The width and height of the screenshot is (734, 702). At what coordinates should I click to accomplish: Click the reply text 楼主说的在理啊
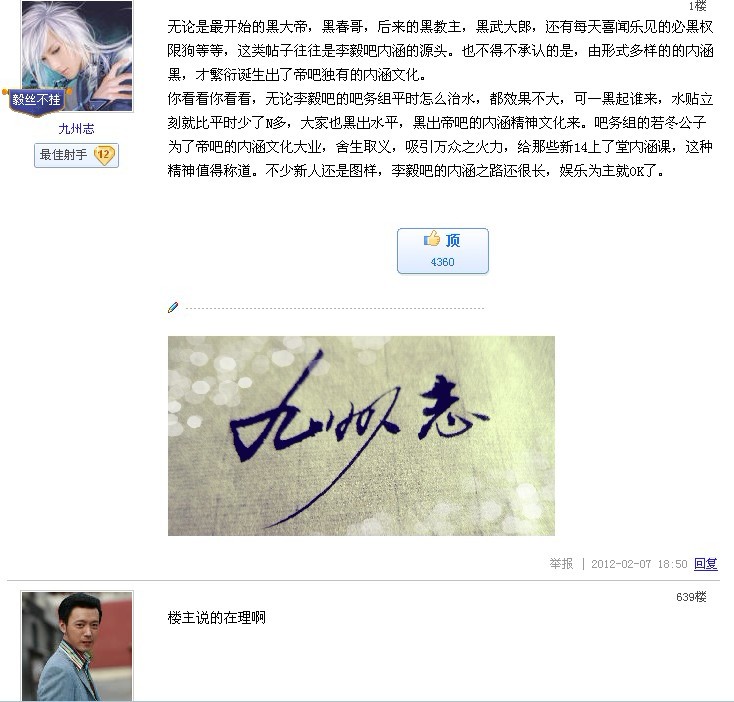[216, 618]
